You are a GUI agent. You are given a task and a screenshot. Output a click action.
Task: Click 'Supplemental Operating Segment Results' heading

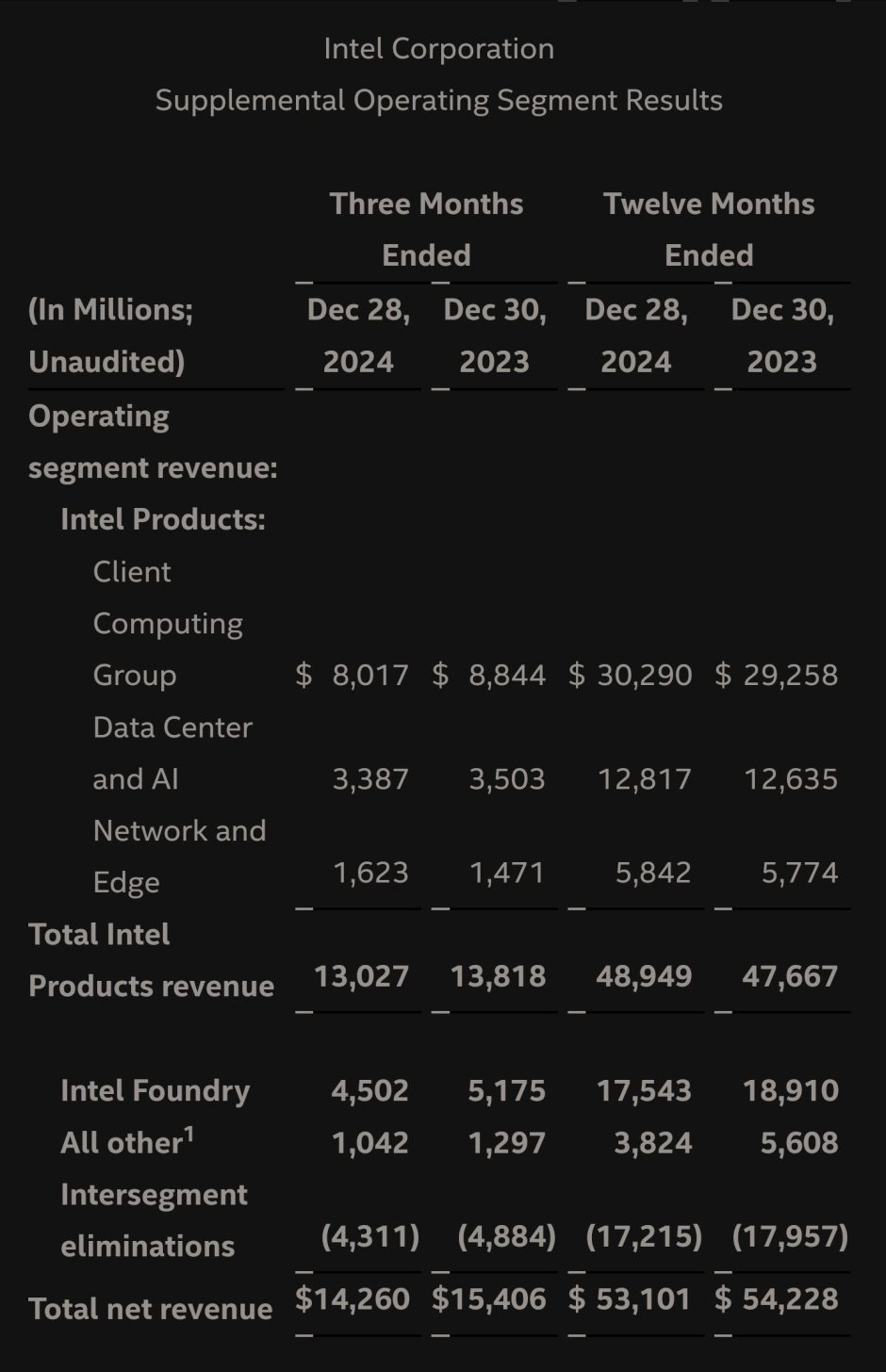439,101
